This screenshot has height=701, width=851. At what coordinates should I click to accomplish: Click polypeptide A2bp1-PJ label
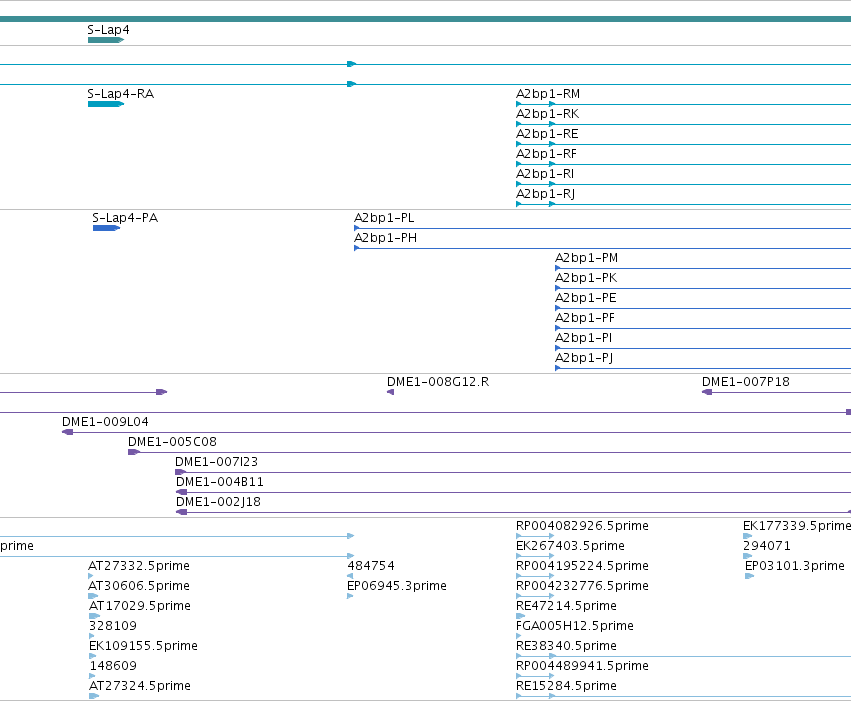coord(584,359)
